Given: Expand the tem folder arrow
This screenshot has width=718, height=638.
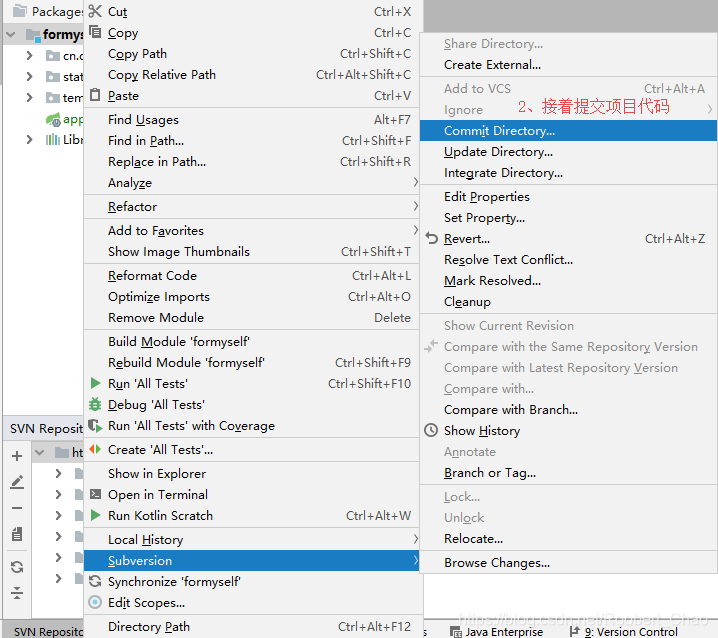Looking at the screenshot, I should click(30, 97).
